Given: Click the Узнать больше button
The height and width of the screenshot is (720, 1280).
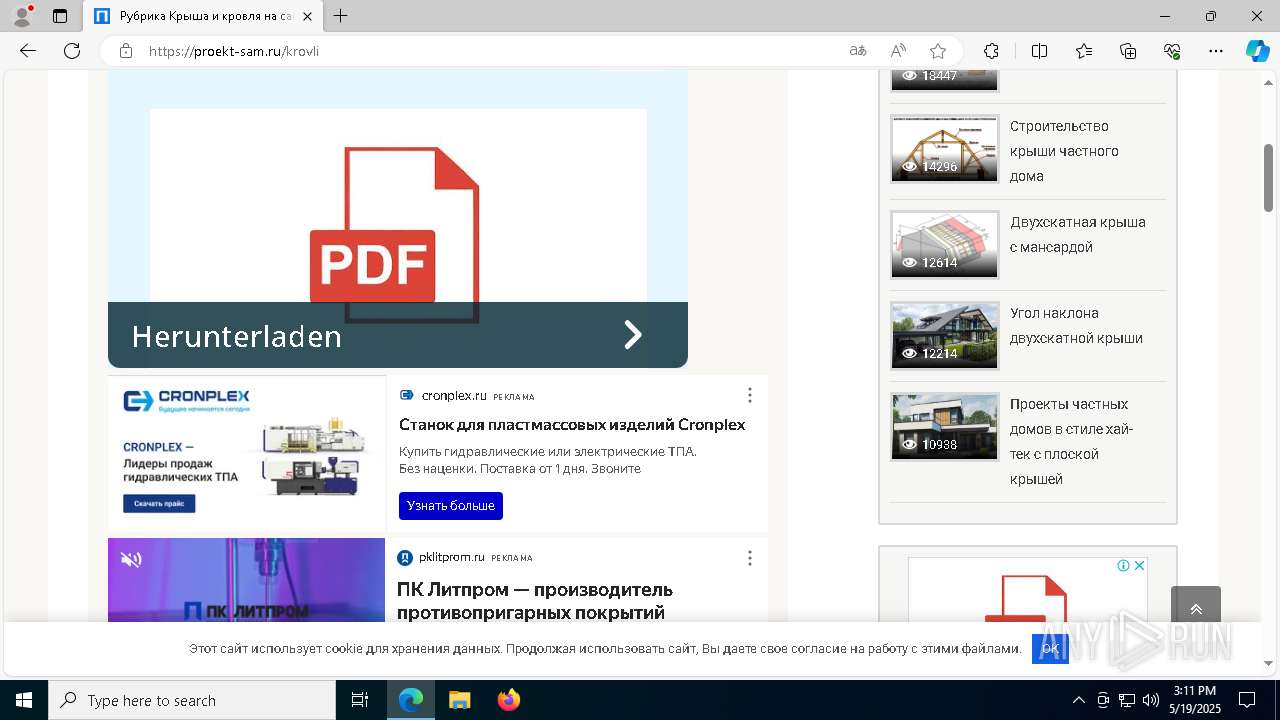Looking at the screenshot, I should pyautogui.click(x=451, y=506).
